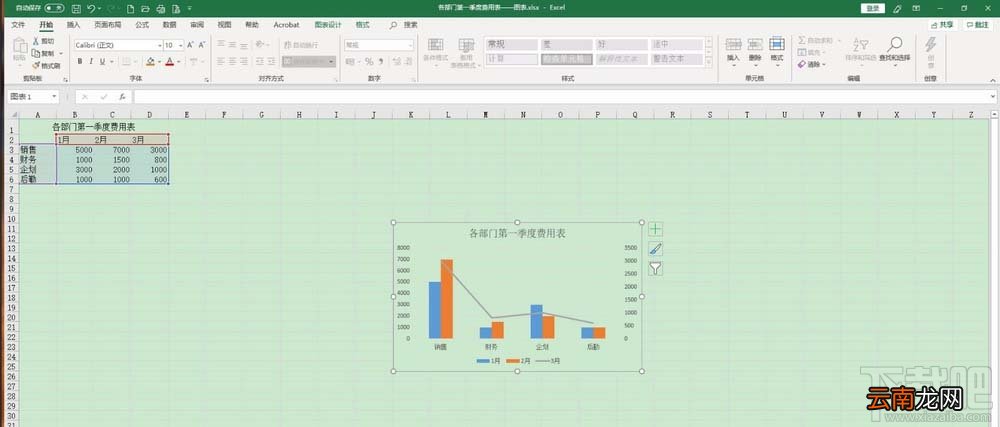
Task: Click the Share (共享) button
Action: click(x=943, y=25)
